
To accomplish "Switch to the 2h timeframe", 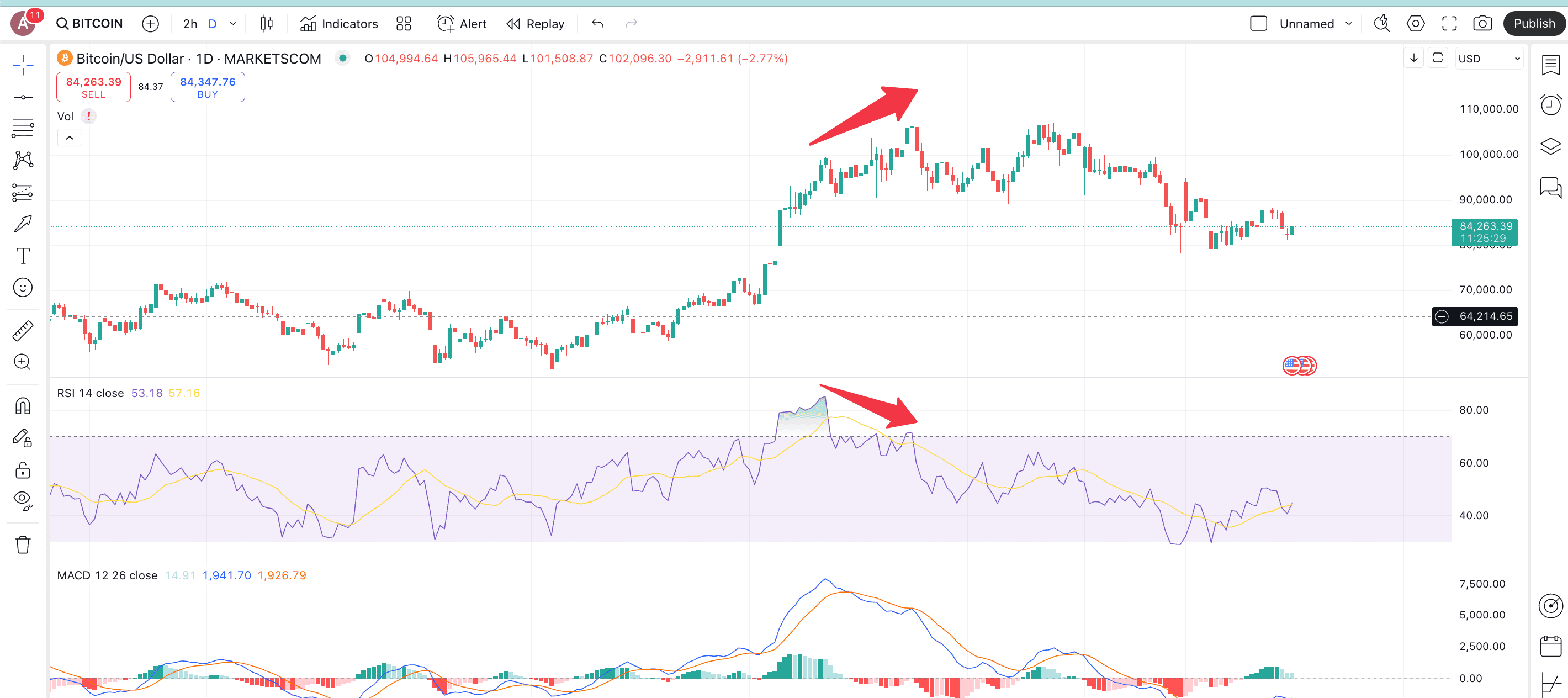I will point(190,24).
